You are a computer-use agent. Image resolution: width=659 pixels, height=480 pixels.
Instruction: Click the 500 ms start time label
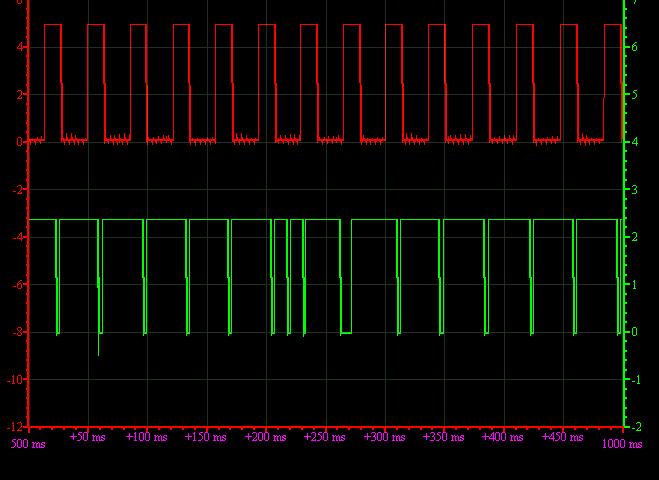pos(28,444)
